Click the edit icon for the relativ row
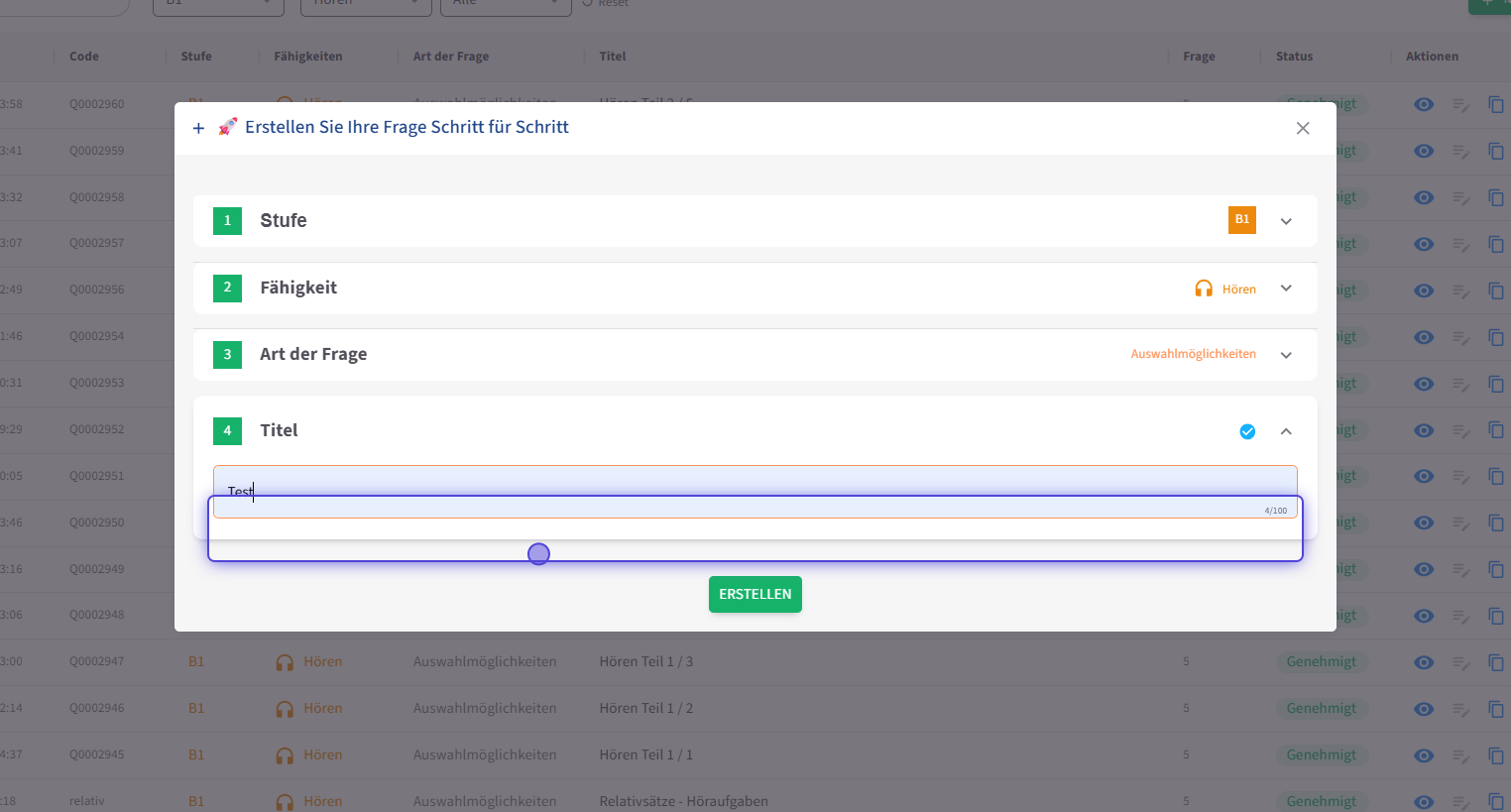Image resolution: width=1511 pixels, height=812 pixels. (1460, 802)
